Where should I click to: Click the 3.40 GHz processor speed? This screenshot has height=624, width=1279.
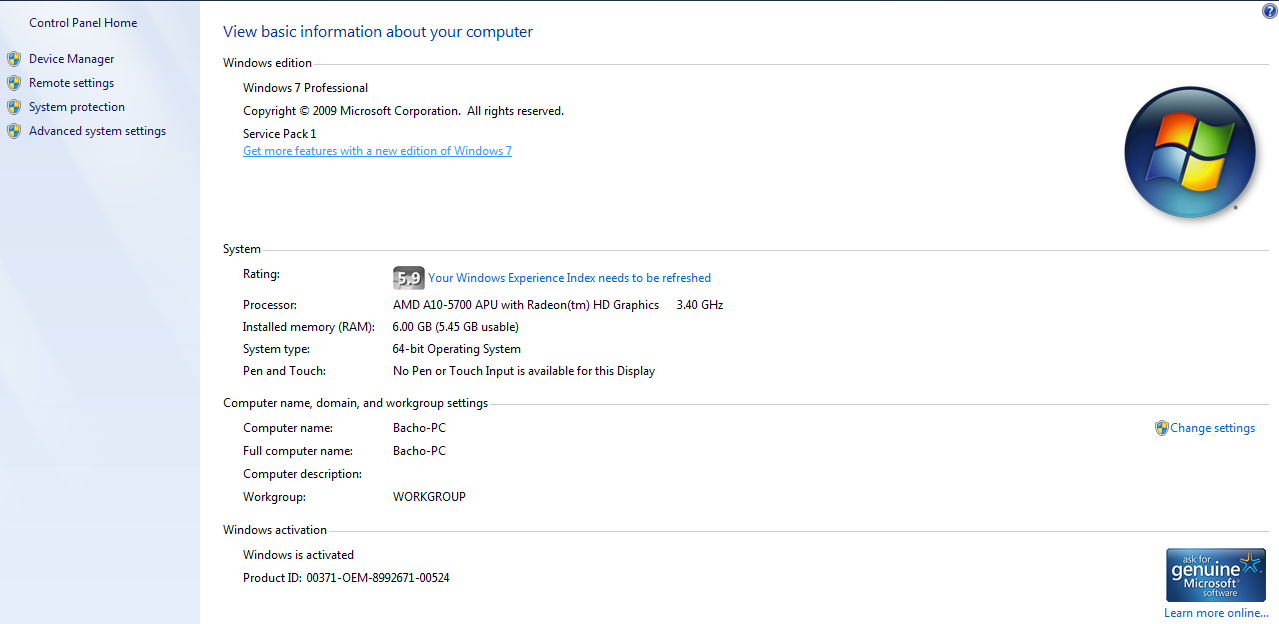(700, 305)
